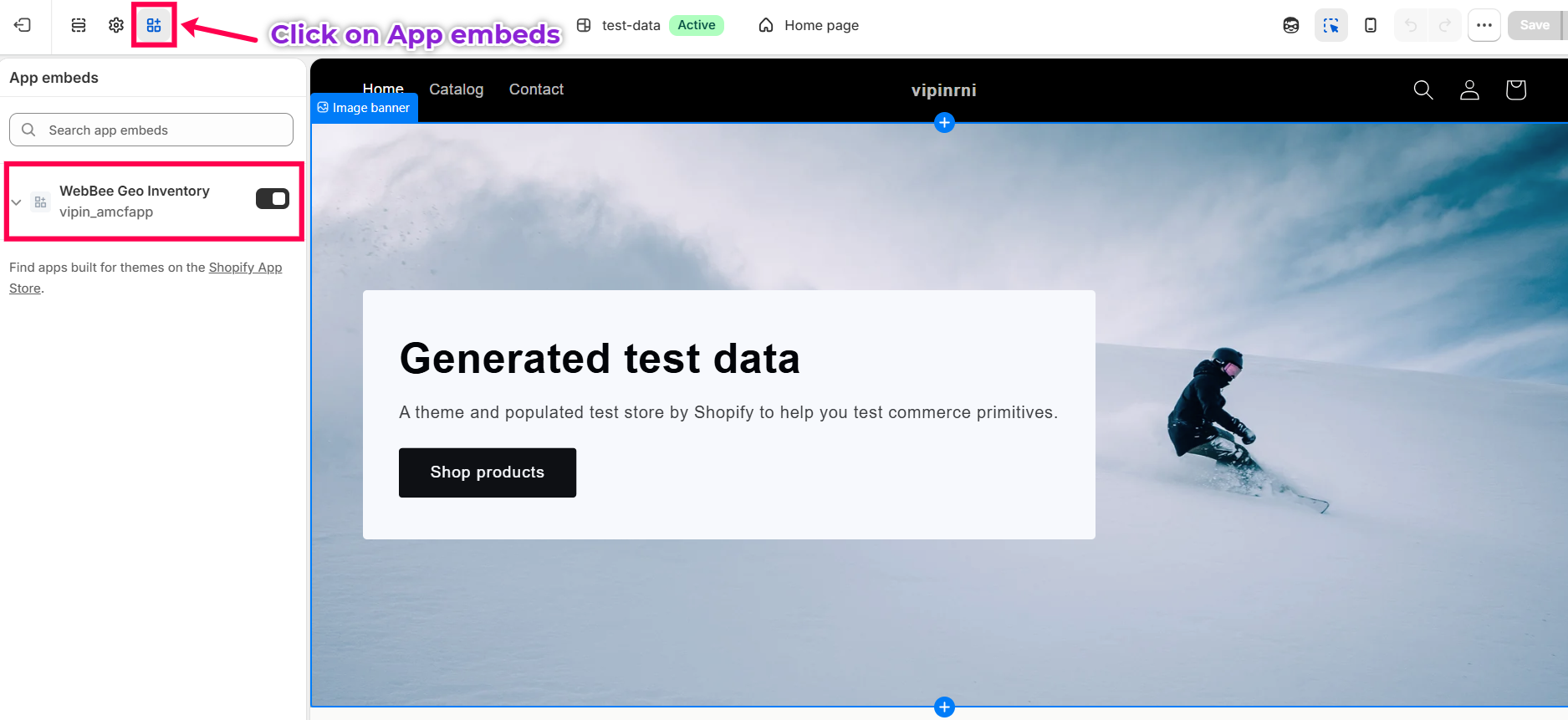
Task: Open the storefront search icon
Action: (1423, 89)
